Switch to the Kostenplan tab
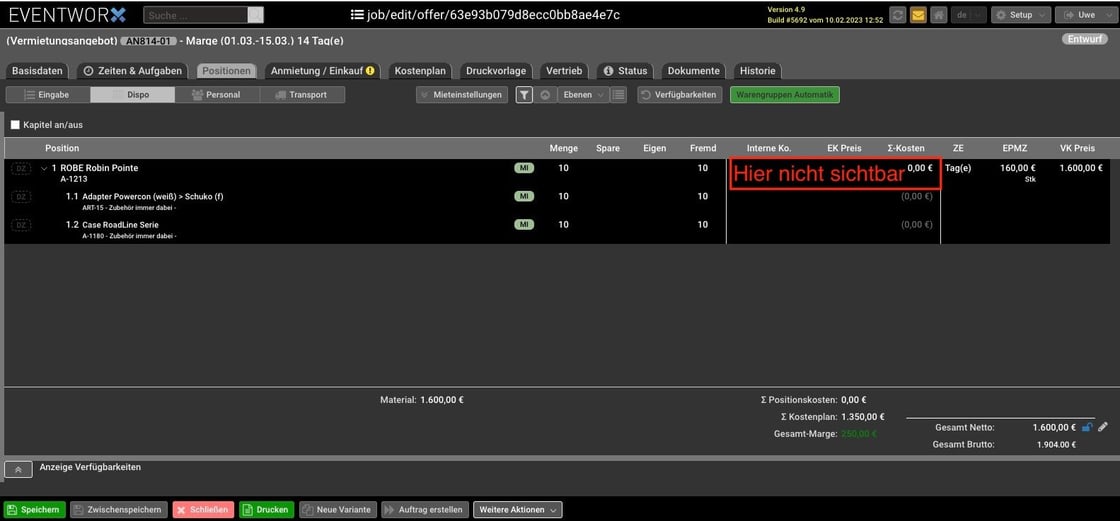The width and height of the screenshot is (1120, 521). 420,71
